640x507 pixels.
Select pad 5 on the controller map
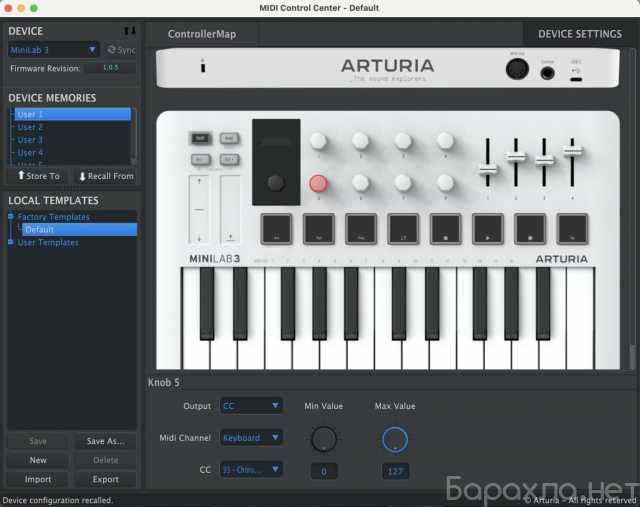point(446,229)
